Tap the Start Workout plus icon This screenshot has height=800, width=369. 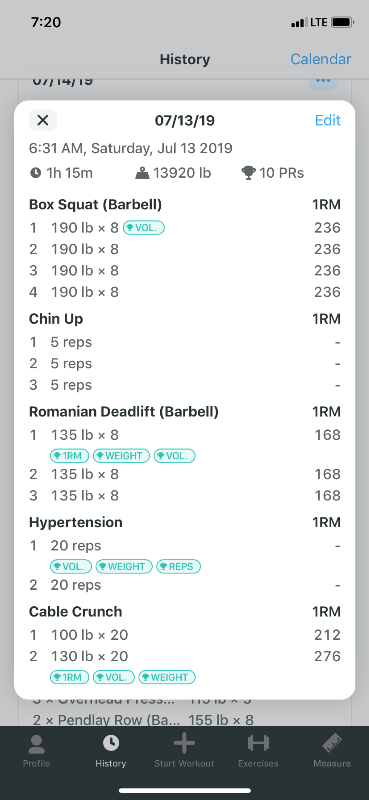(184, 744)
